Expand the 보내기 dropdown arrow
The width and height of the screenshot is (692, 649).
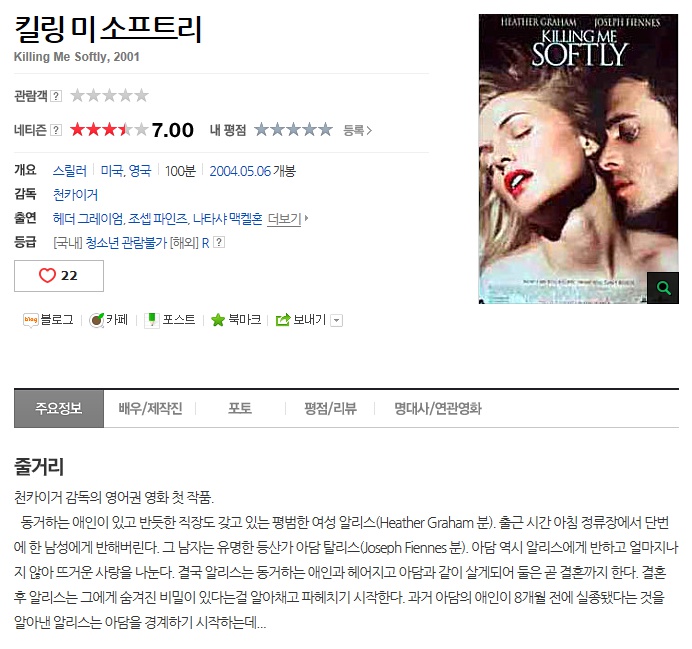click(337, 320)
